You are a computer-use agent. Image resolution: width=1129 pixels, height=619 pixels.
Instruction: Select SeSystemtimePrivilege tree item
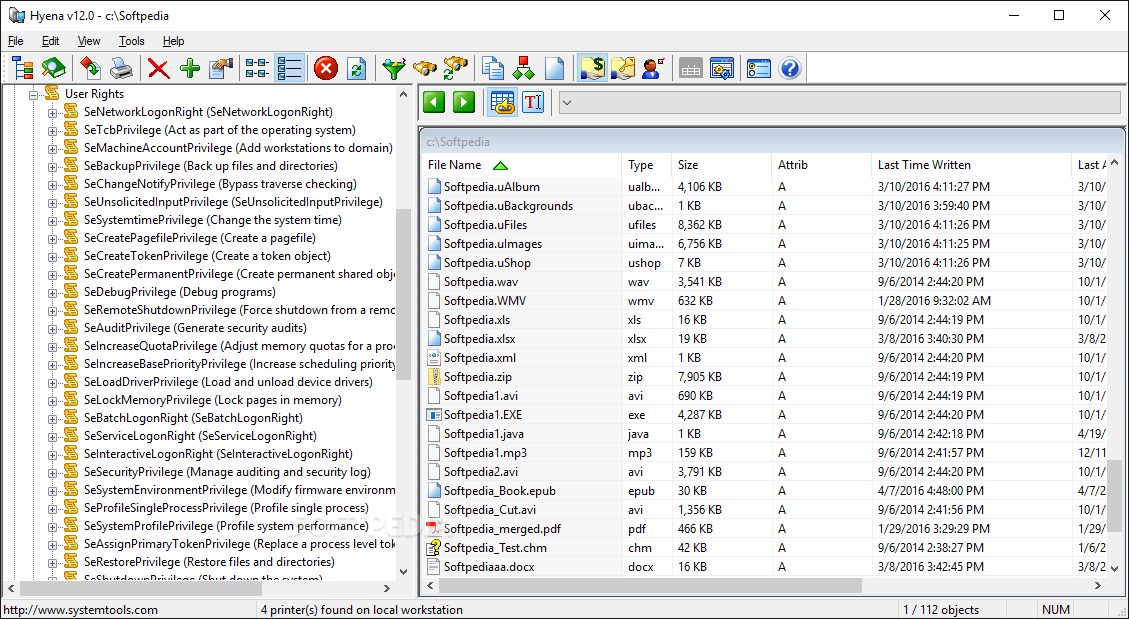point(212,220)
